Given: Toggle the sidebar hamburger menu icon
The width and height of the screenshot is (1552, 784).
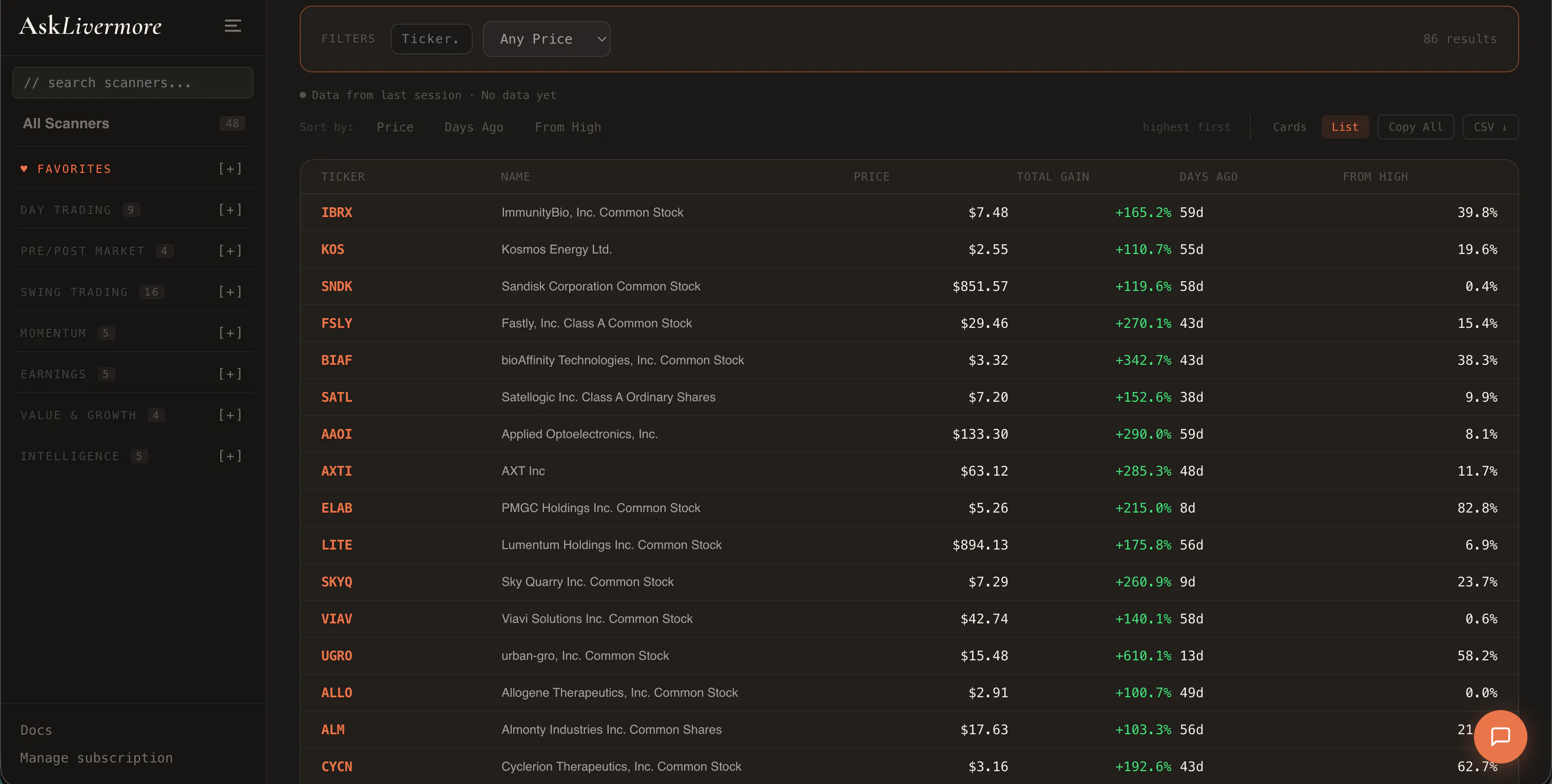Looking at the screenshot, I should (x=232, y=25).
